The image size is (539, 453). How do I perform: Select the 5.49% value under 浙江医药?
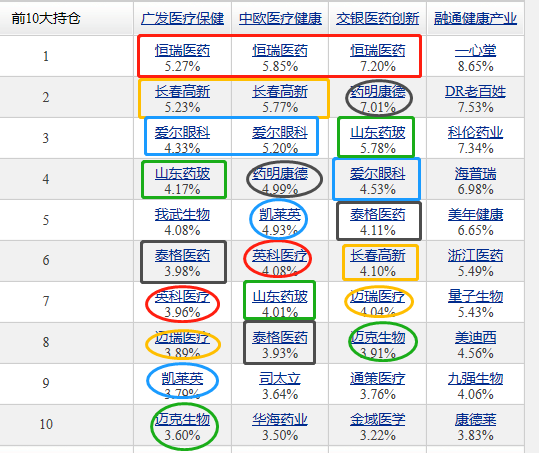click(475, 271)
